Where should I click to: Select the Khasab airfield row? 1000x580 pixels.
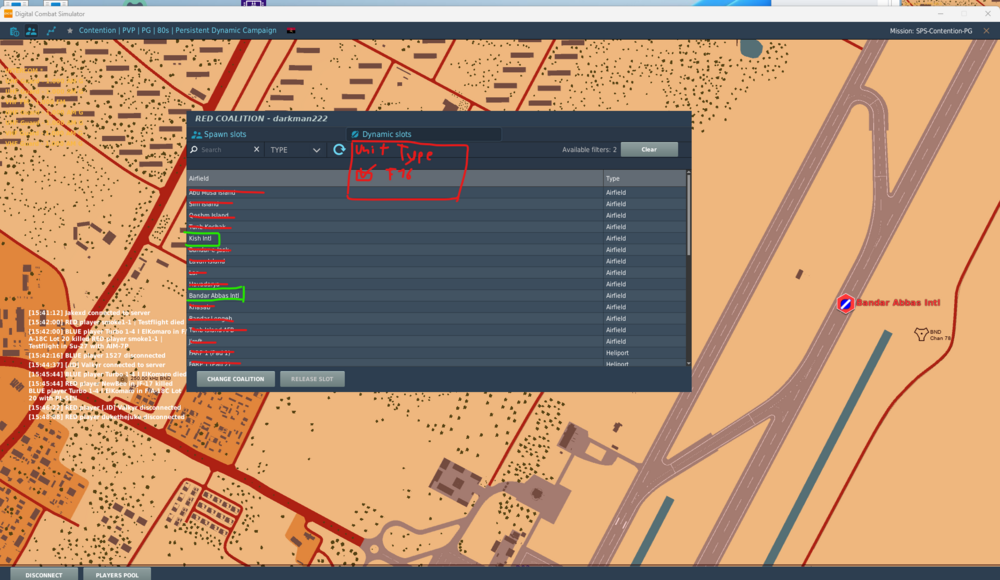tap(436, 308)
